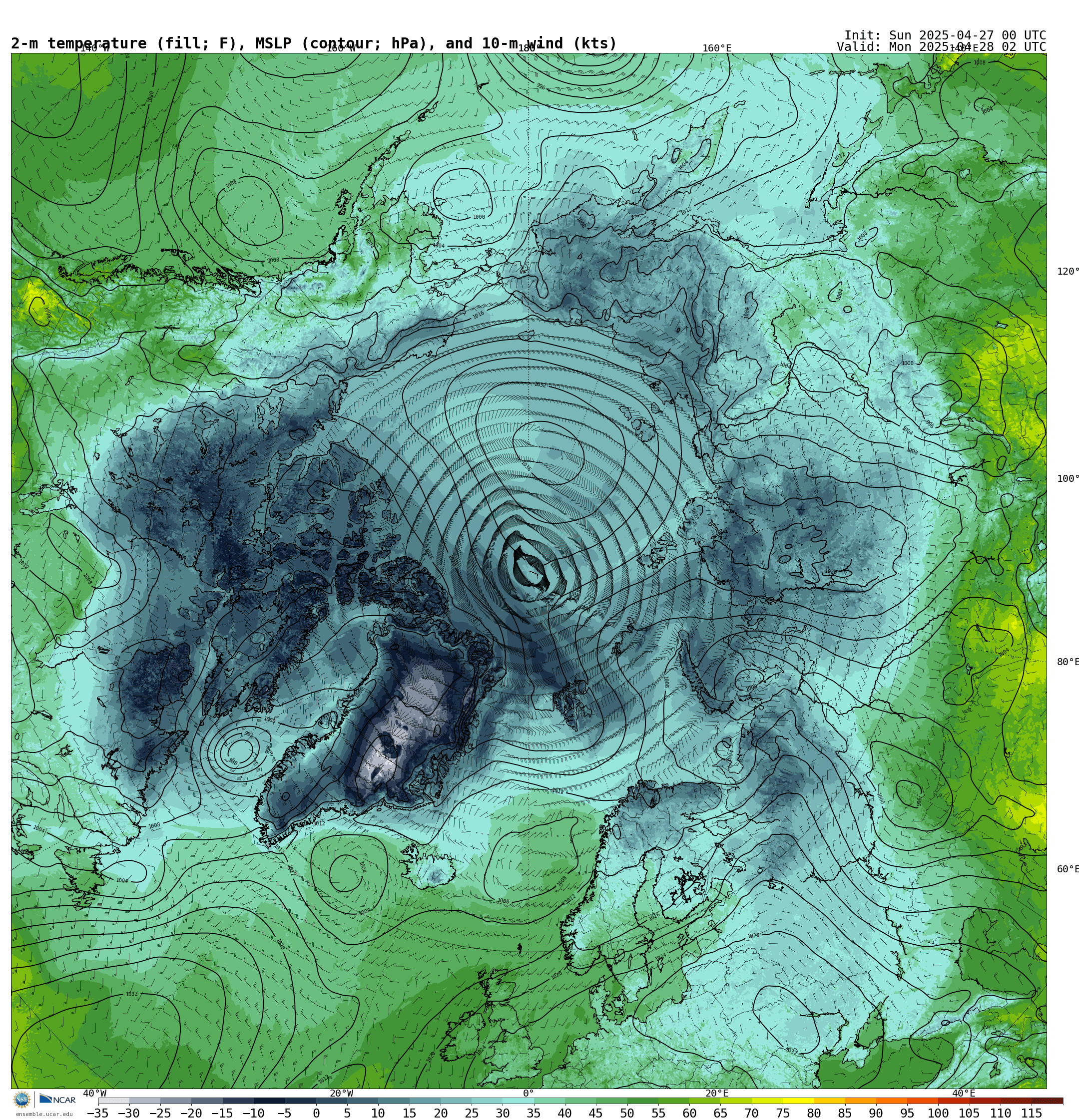Click the 160°W label above the map
The image size is (1079, 1120).
pyautogui.click(x=341, y=48)
